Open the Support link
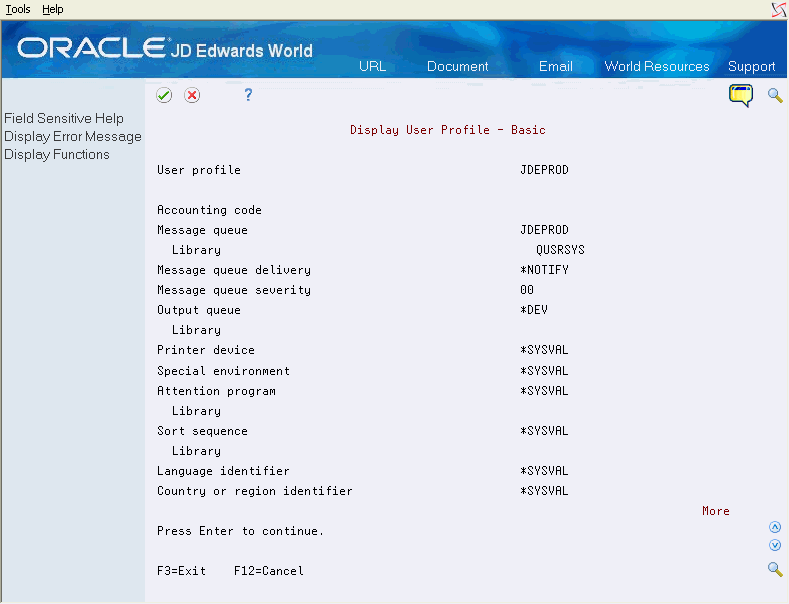The width and height of the screenshot is (789, 604). (751, 66)
